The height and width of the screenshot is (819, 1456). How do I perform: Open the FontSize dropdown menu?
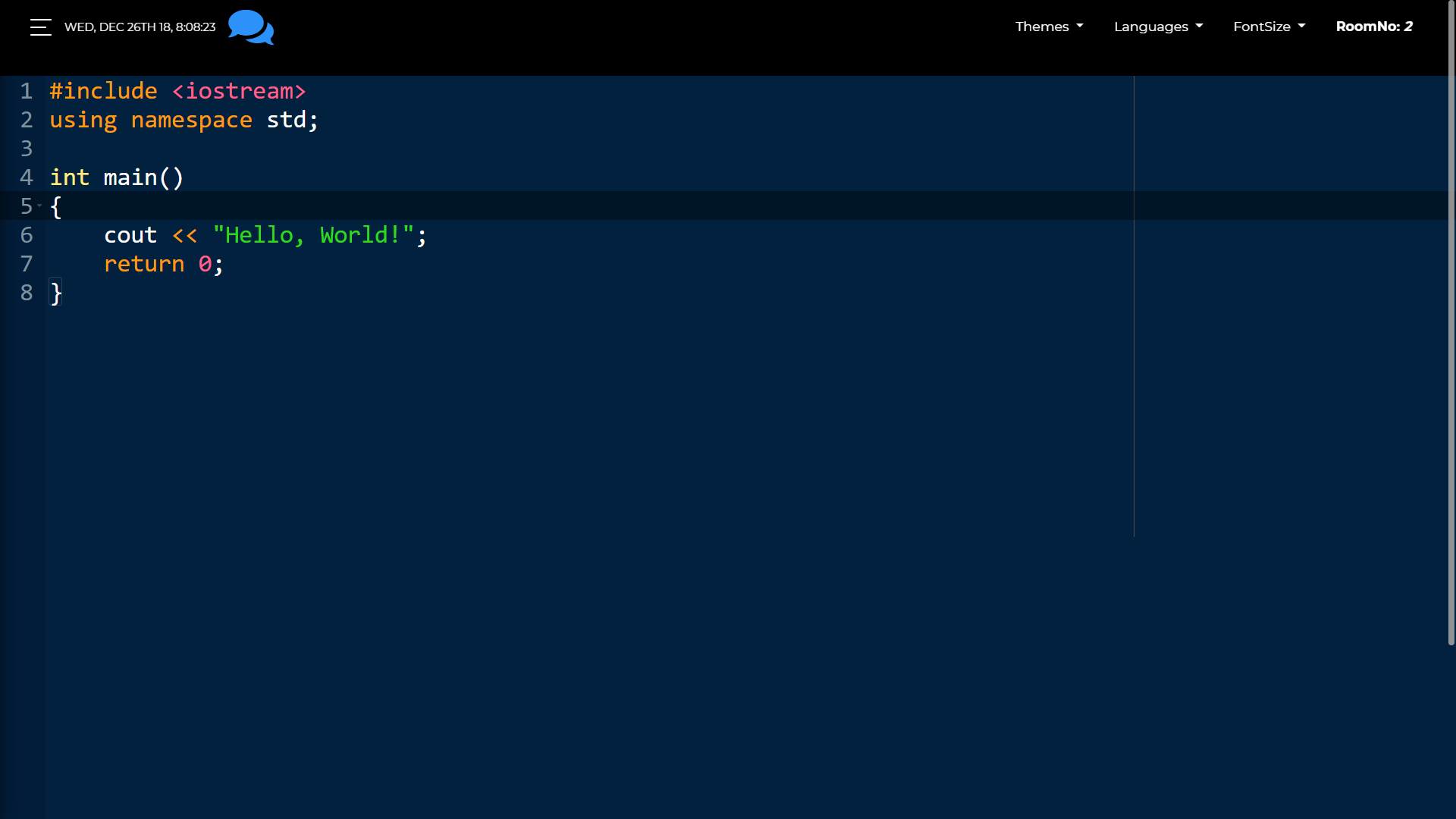point(1269,27)
